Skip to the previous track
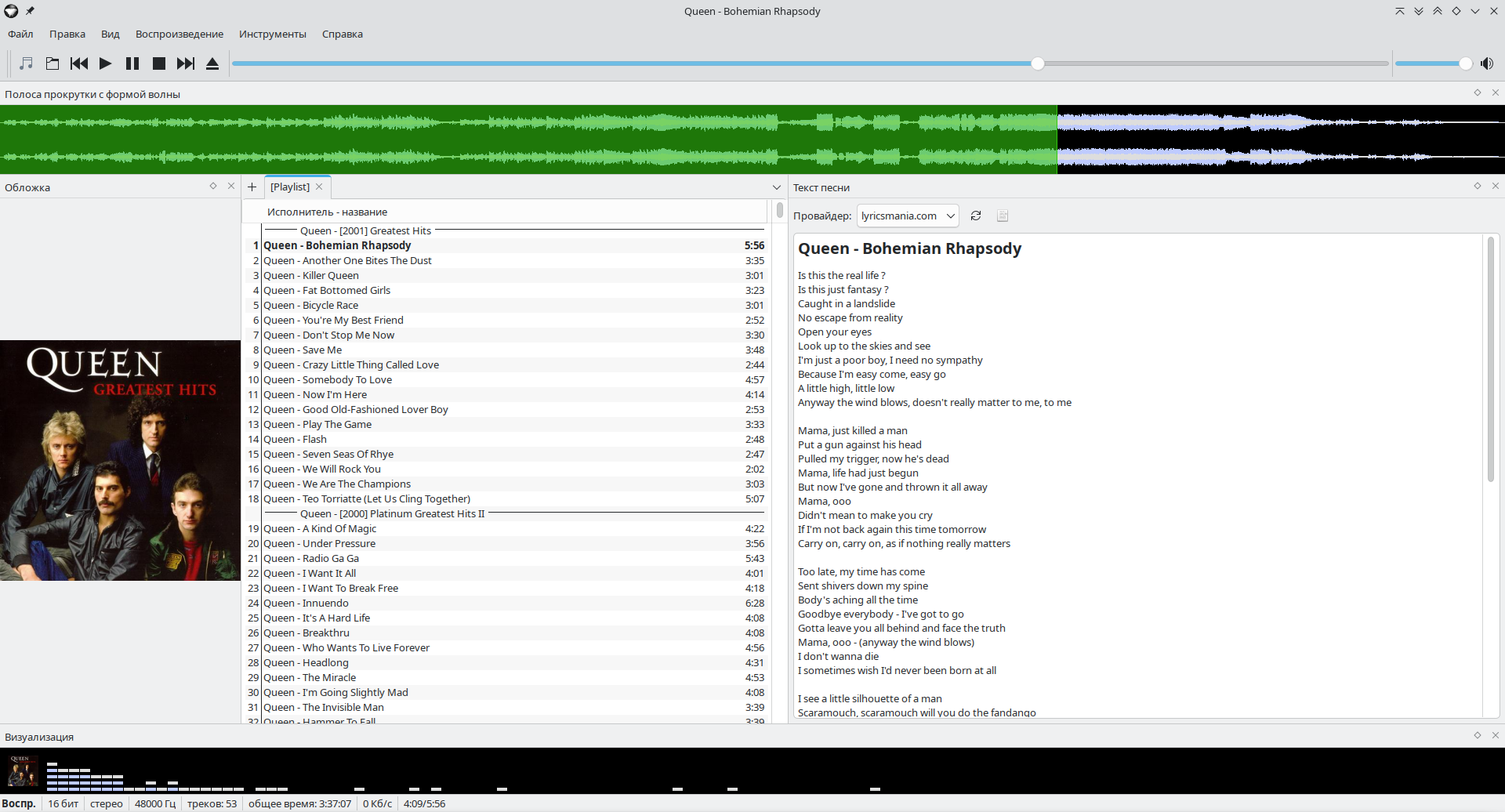Image resolution: width=1505 pixels, height=812 pixels. (x=79, y=63)
